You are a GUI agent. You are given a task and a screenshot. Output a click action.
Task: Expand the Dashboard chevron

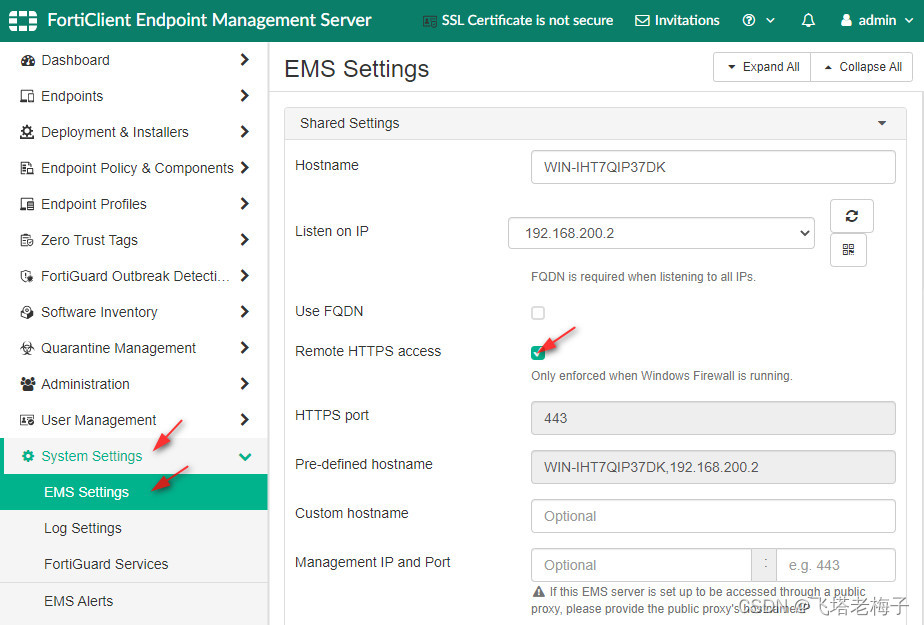[245, 59]
